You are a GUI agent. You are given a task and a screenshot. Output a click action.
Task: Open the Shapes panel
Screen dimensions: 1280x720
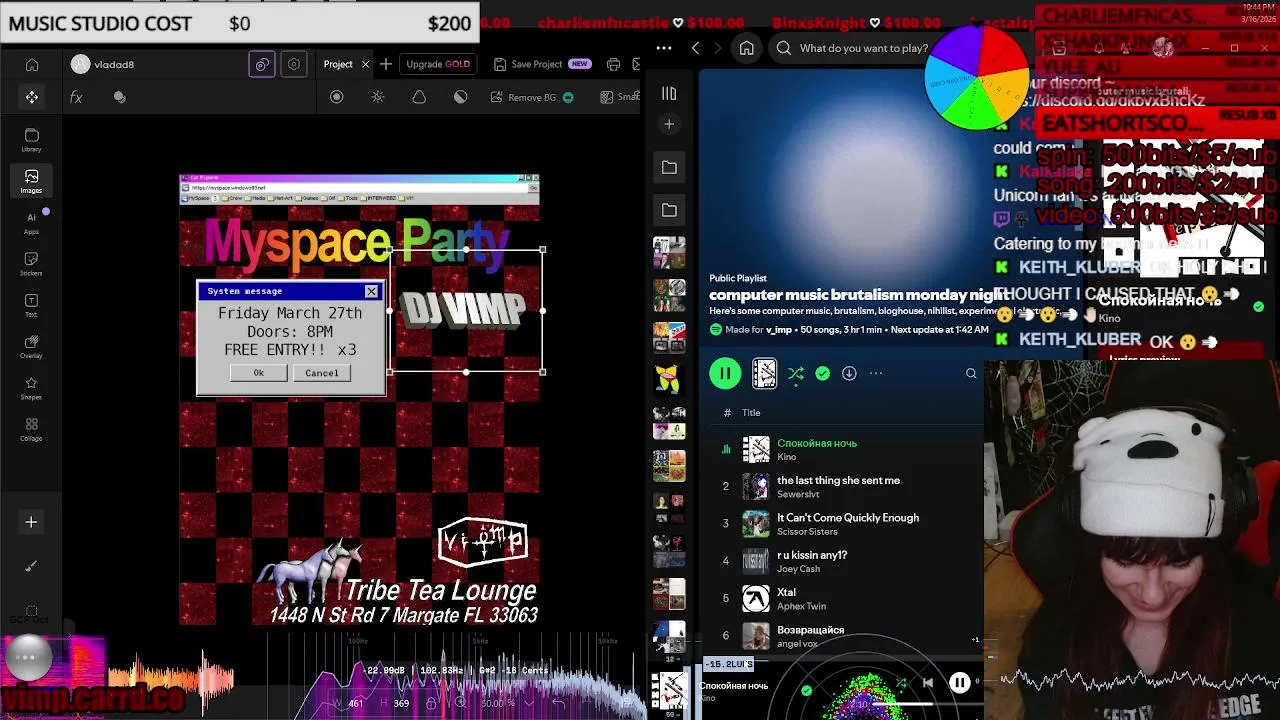pyautogui.click(x=31, y=389)
